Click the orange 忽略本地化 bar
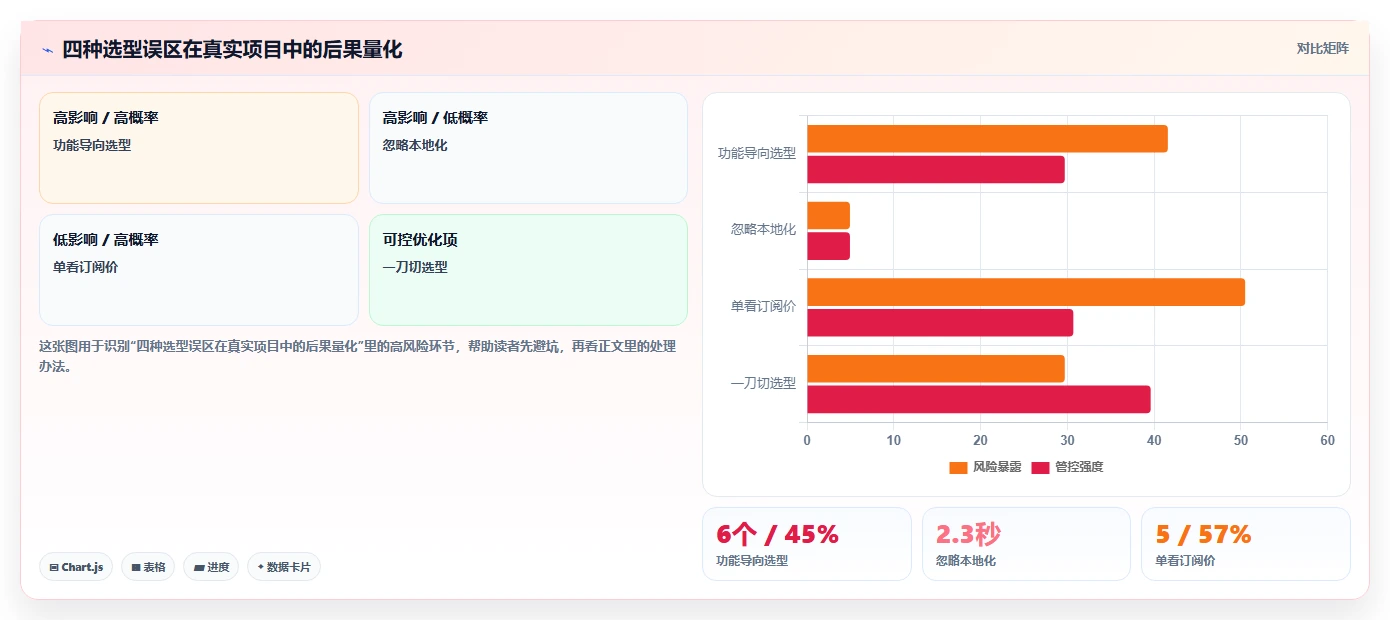Screen dimensions: 1390x620 [x=828, y=215]
